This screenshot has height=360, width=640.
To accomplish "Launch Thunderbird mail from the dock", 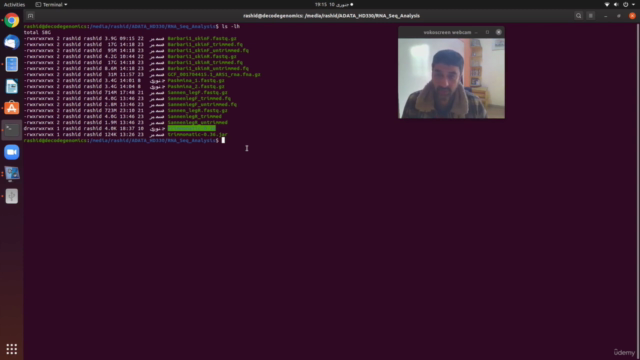I will (x=11, y=42).
